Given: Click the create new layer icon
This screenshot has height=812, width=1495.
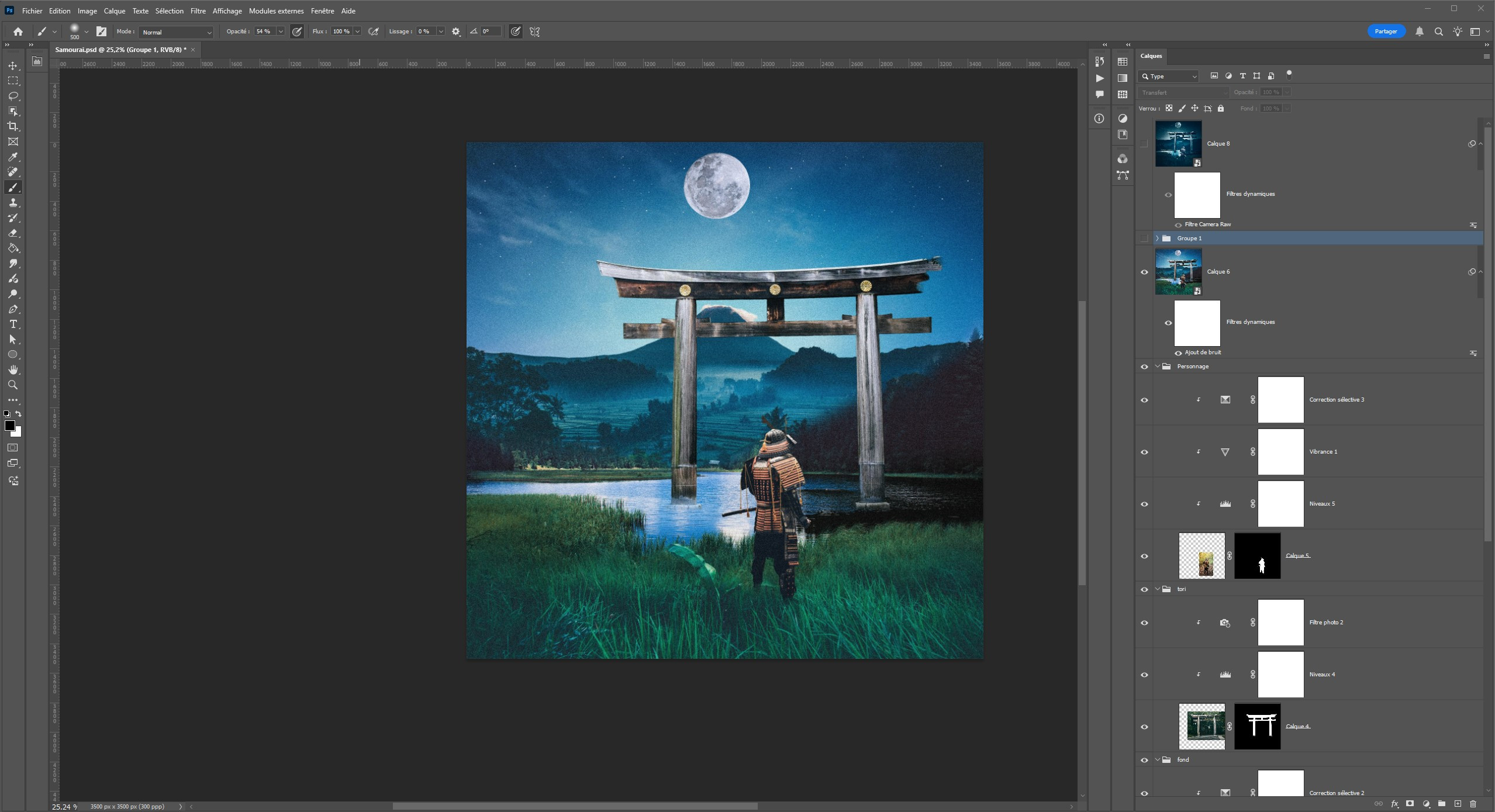Looking at the screenshot, I should coord(1458,804).
